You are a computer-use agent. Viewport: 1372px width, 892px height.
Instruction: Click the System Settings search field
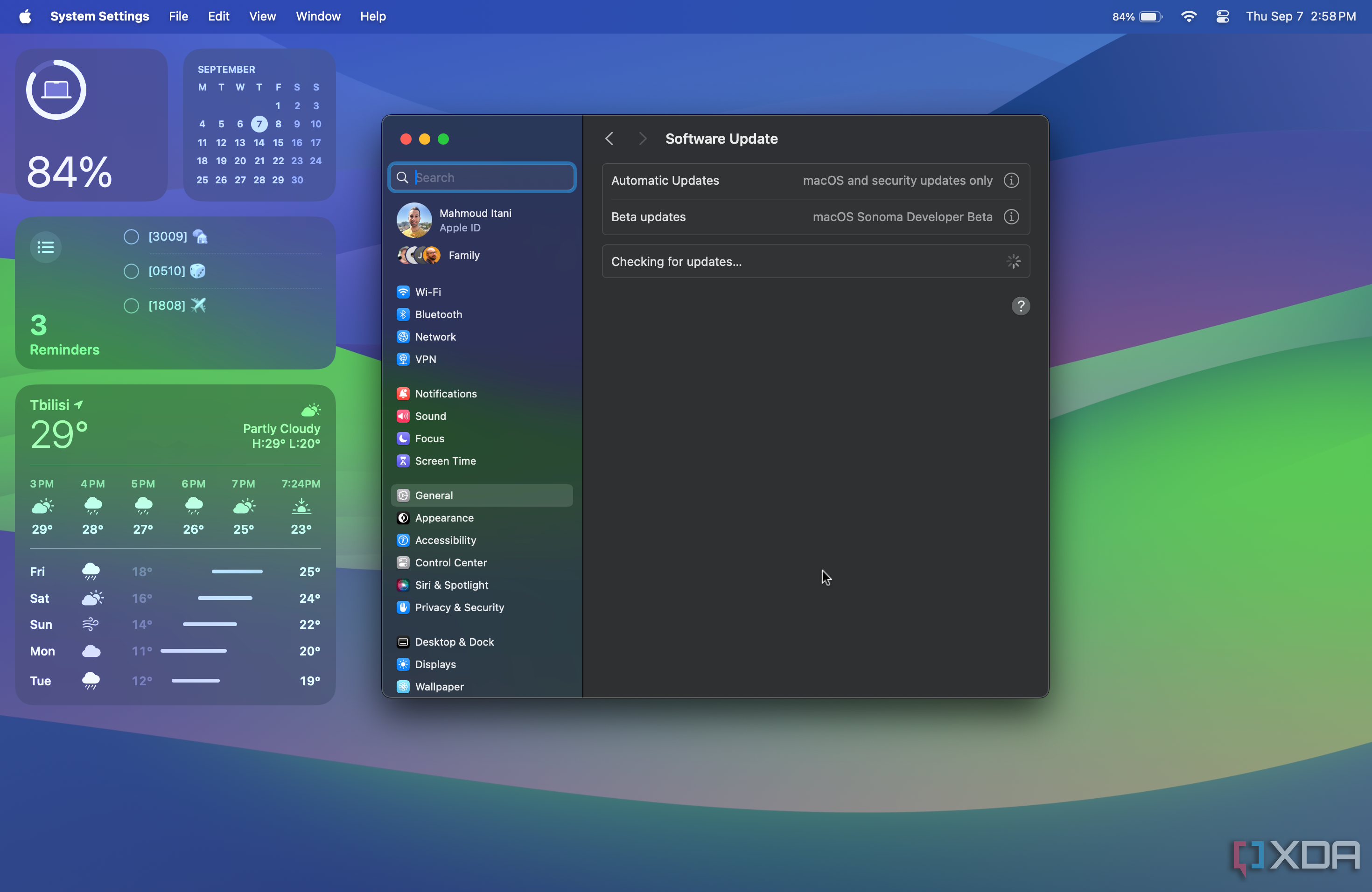click(484, 177)
